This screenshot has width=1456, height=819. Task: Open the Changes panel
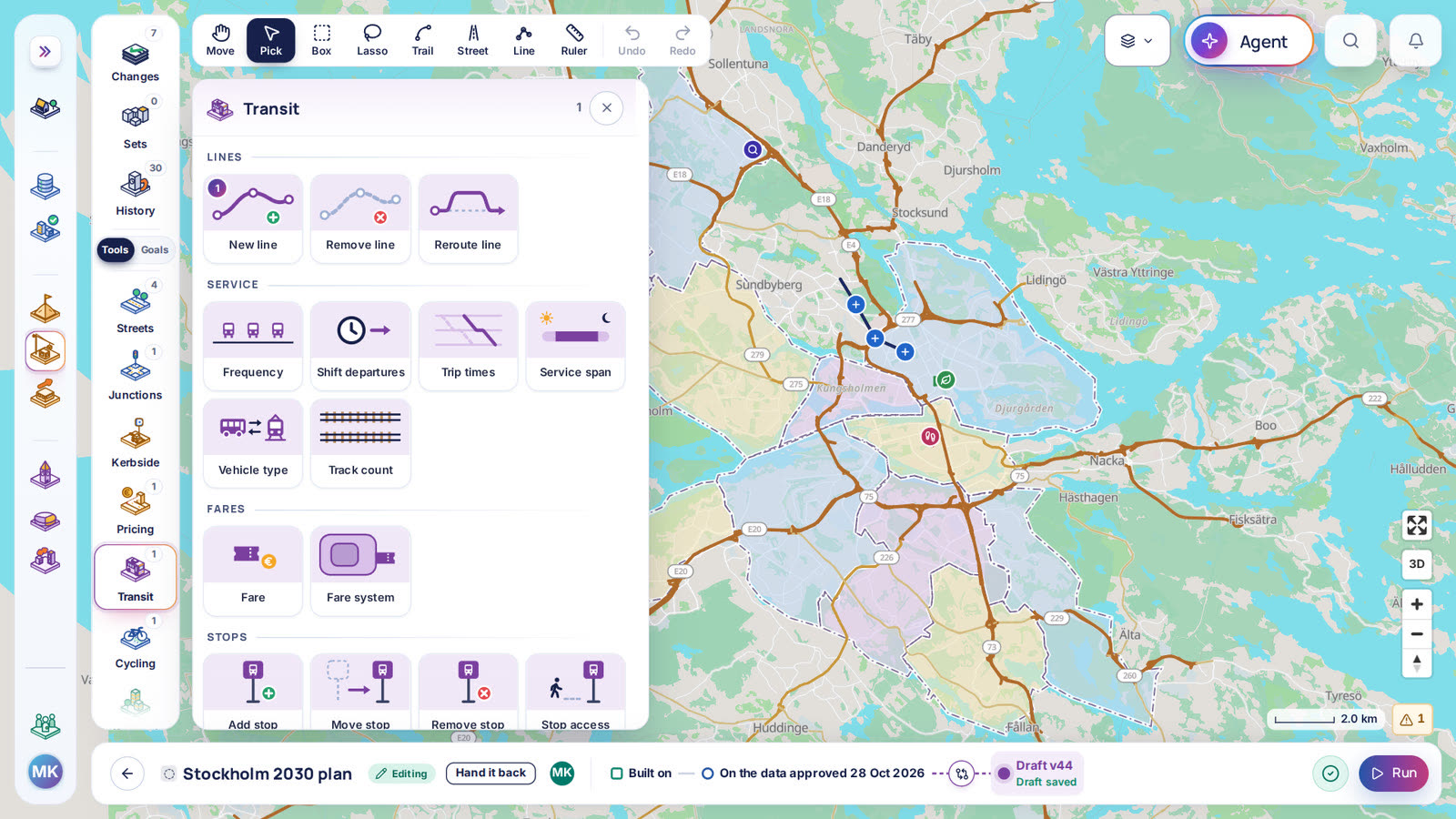[136, 57]
